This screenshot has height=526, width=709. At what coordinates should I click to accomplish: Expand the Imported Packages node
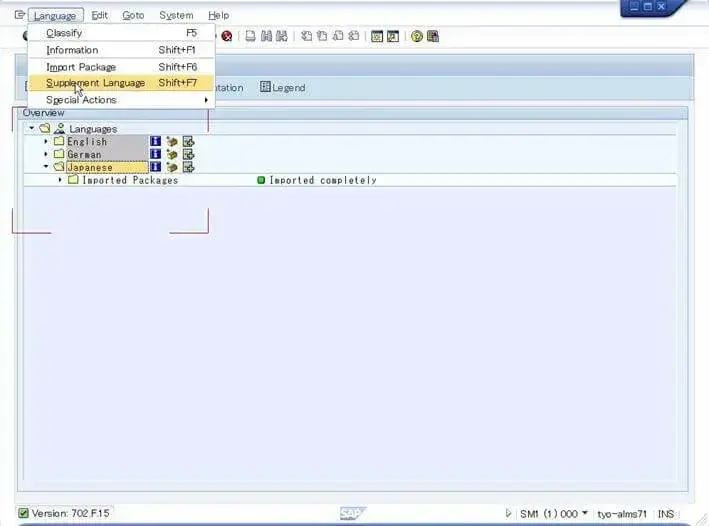[60, 180]
